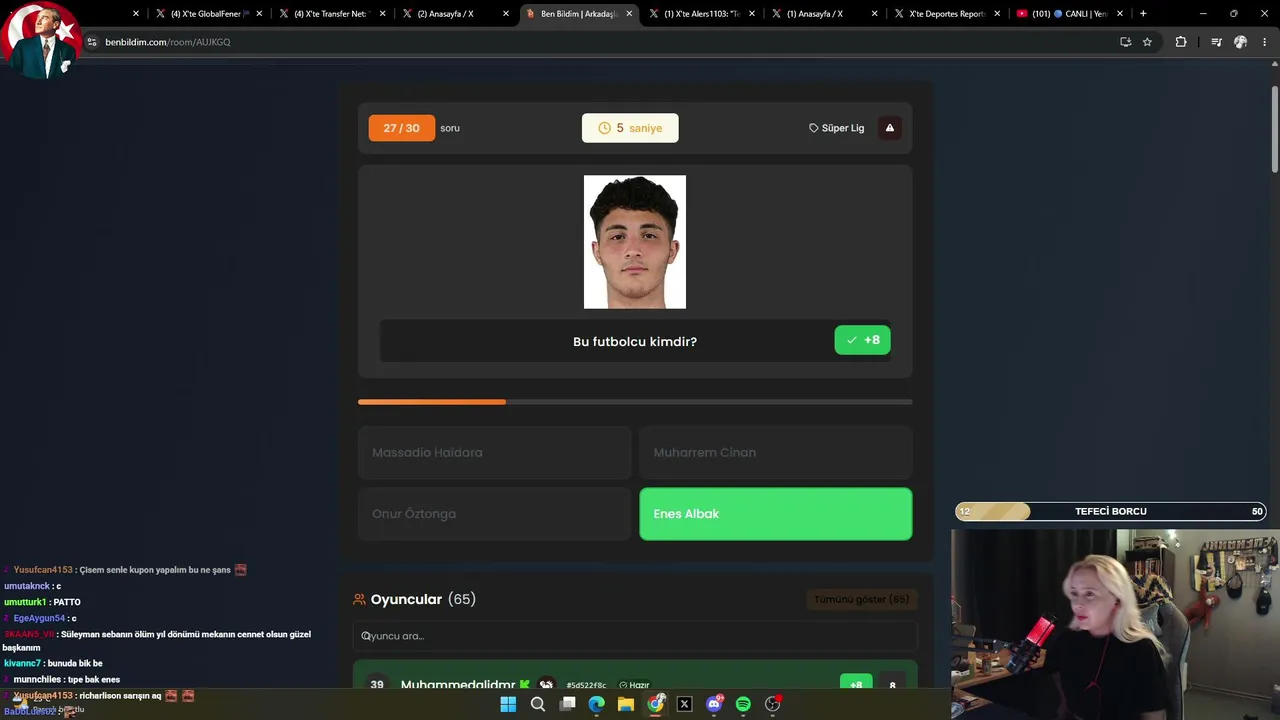Click the footballer photo

tap(635, 242)
